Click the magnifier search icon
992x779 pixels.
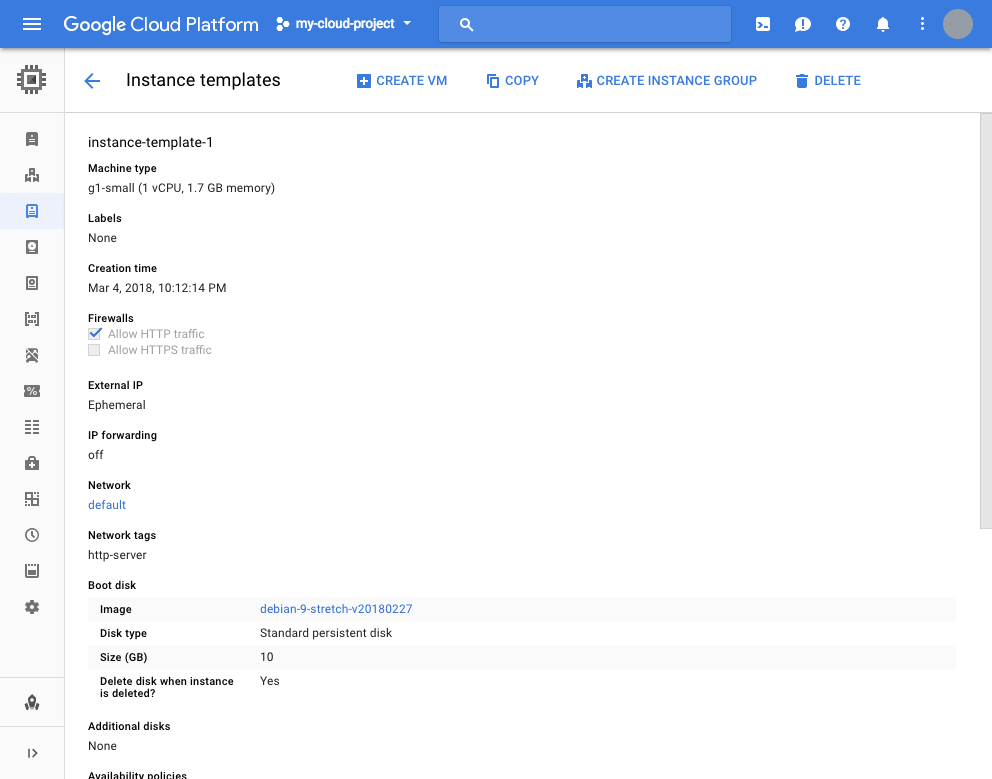click(x=466, y=24)
